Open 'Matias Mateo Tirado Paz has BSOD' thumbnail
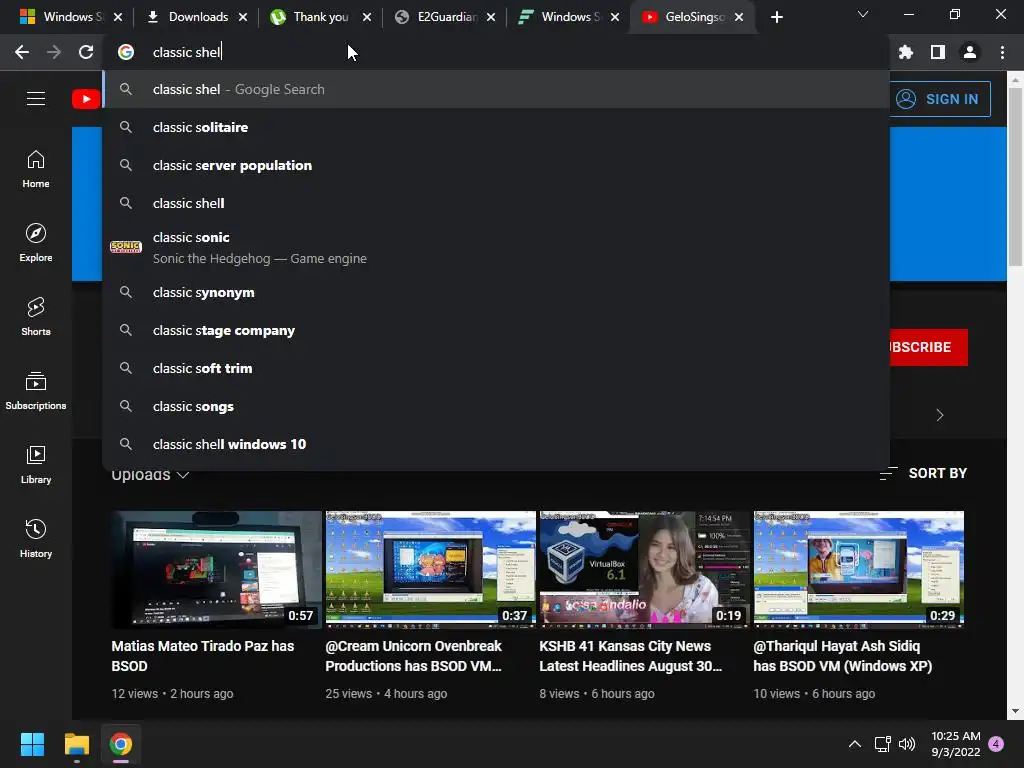Image resolution: width=1024 pixels, height=768 pixels. click(x=216, y=569)
